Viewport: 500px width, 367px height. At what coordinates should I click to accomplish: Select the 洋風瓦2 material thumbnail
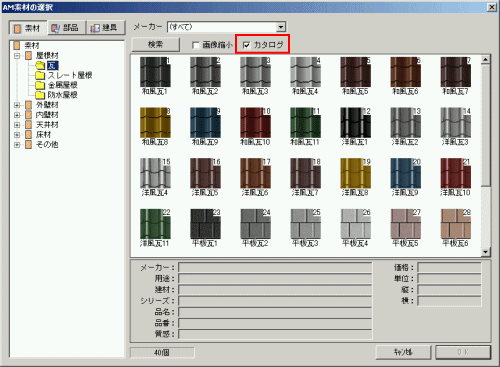[x=406, y=123]
